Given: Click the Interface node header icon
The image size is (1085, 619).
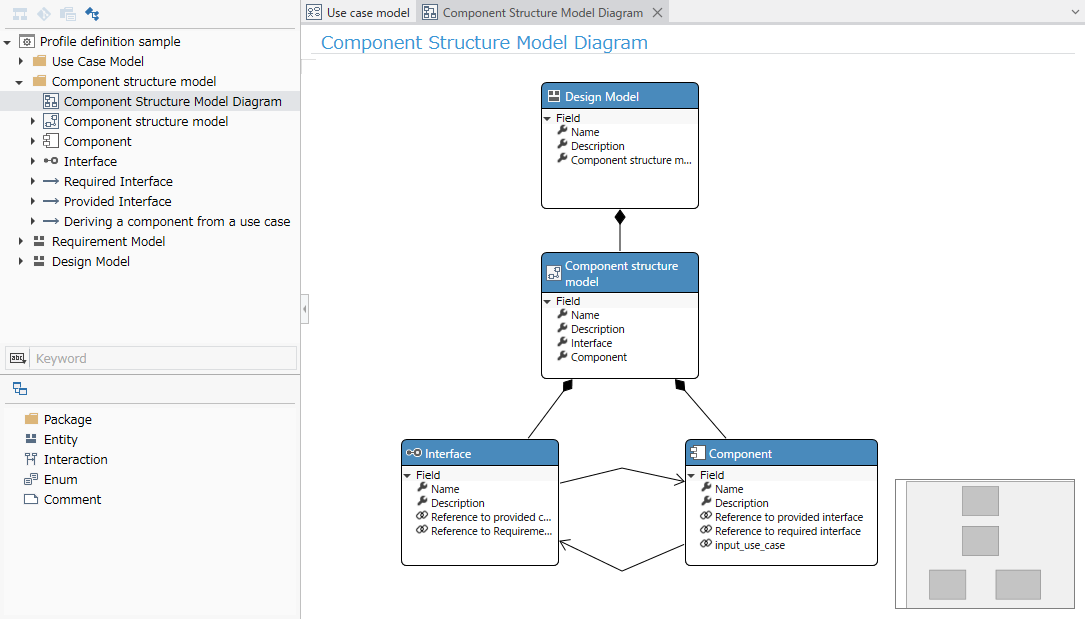Looking at the screenshot, I should (414, 453).
